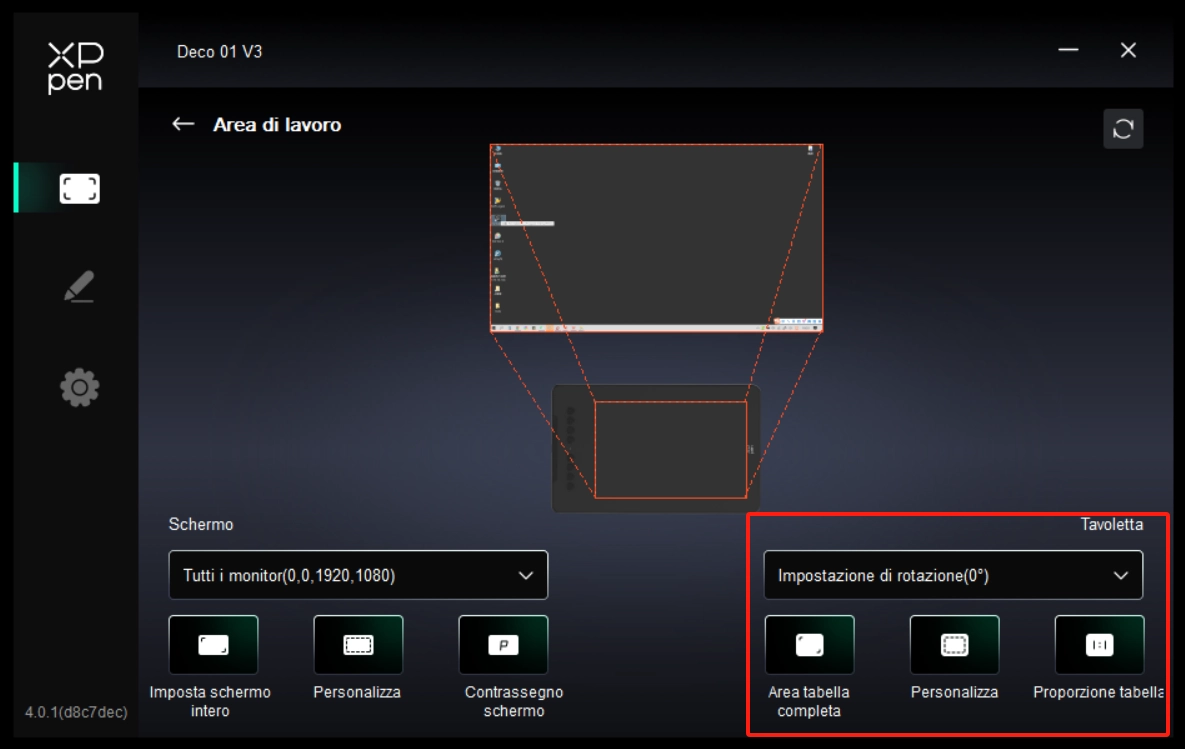Image resolution: width=1185 pixels, height=749 pixels.
Task: Click the refresh reset icon button
Action: (1122, 129)
